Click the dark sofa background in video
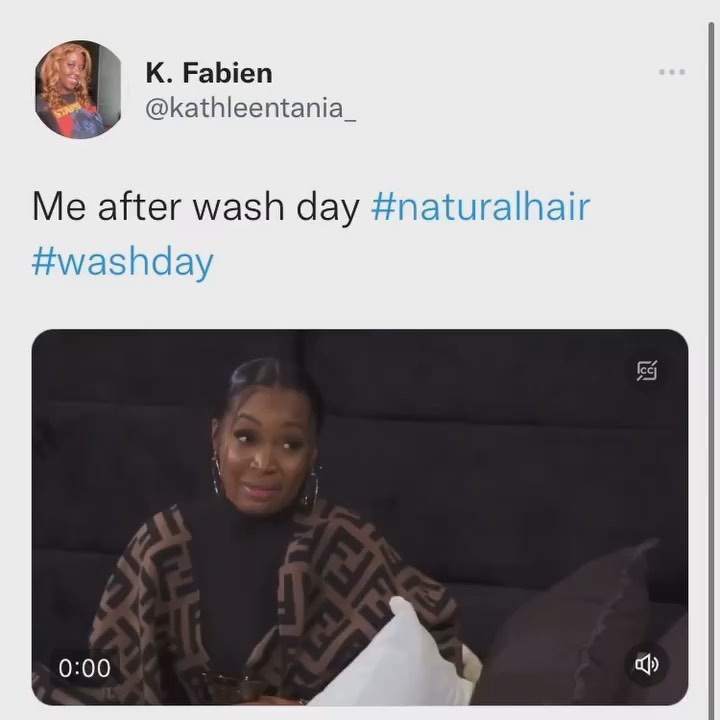The image size is (720, 720). pyautogui.click(x=505, y=436)
